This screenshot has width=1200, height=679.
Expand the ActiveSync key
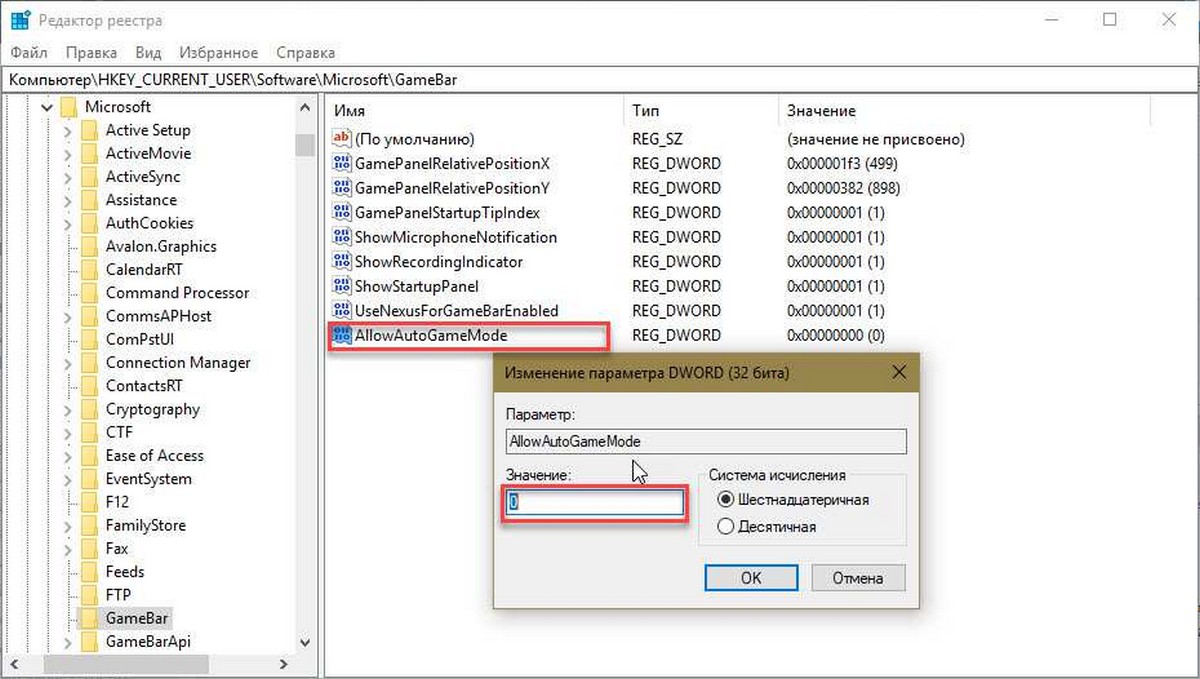coord(67,176)
